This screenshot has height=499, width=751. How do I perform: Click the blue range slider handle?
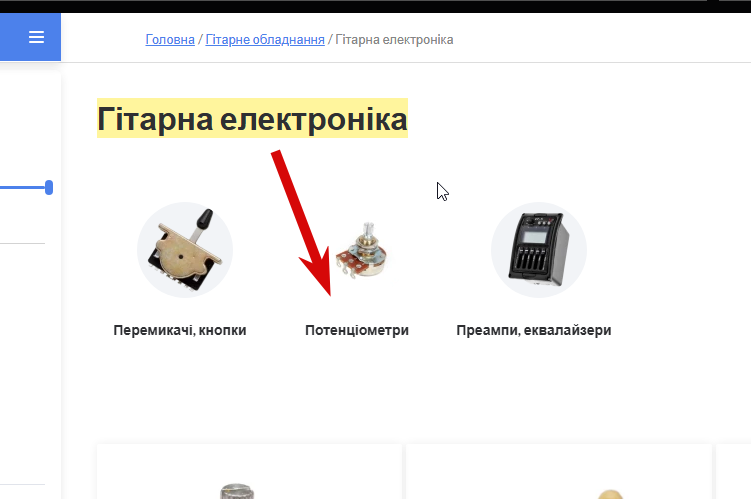tap(49, 187)
